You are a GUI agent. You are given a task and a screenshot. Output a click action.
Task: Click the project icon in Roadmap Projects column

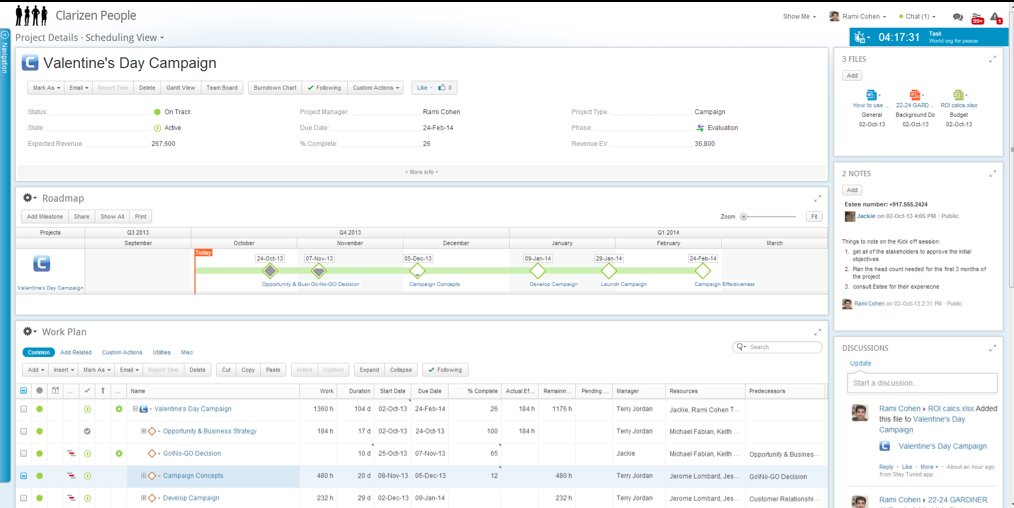click(41, 263)
